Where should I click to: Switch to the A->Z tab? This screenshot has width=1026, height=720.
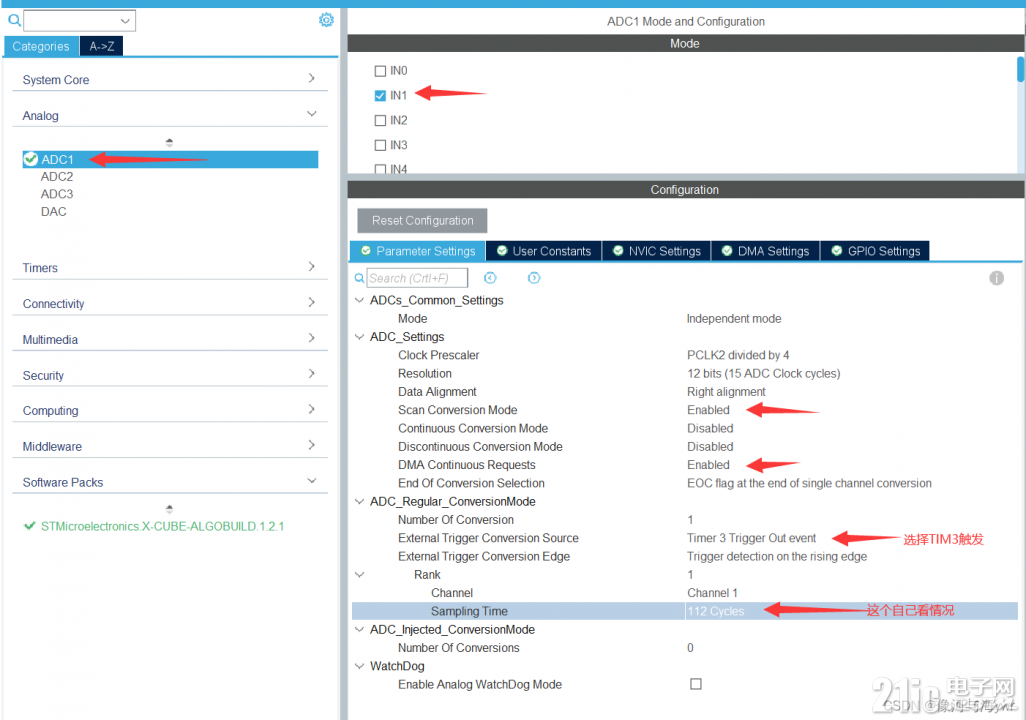pyautogui.click(x=101, y=46)
